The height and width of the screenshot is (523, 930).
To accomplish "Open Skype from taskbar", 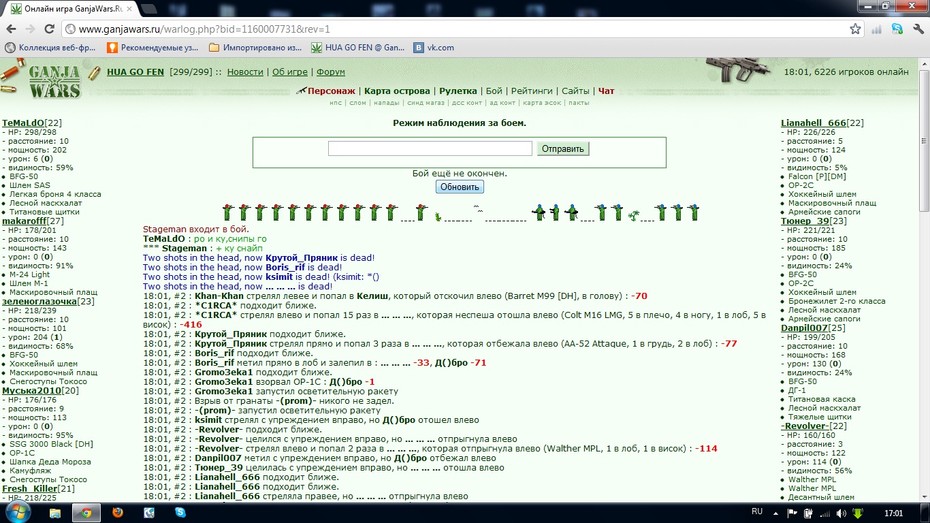I will (x=180, y=513).
